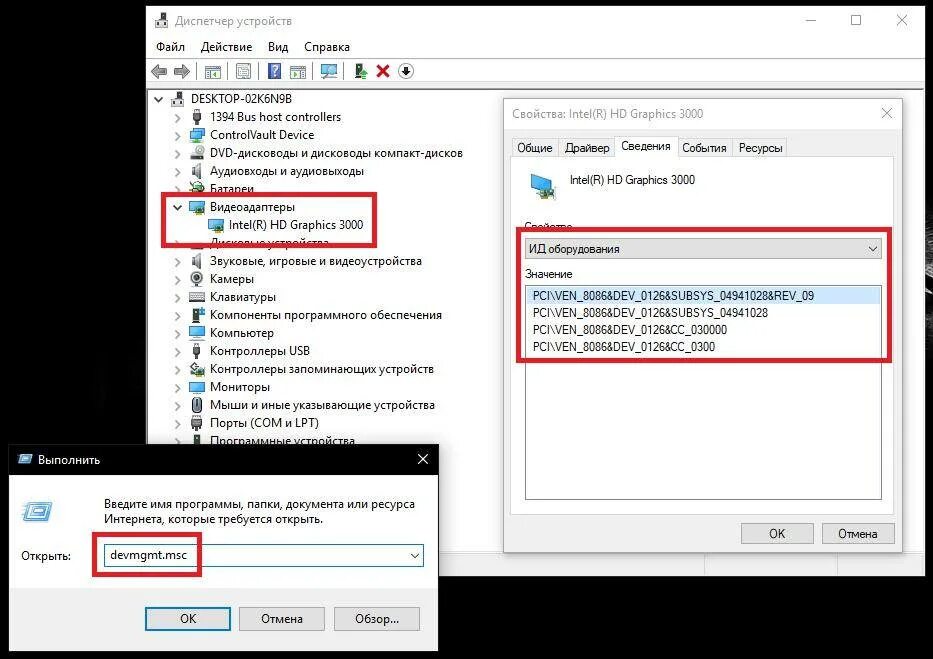Open the Properties toolbar icon
The width and height of the screenshot is (933, 659).
tap(243, 71)
